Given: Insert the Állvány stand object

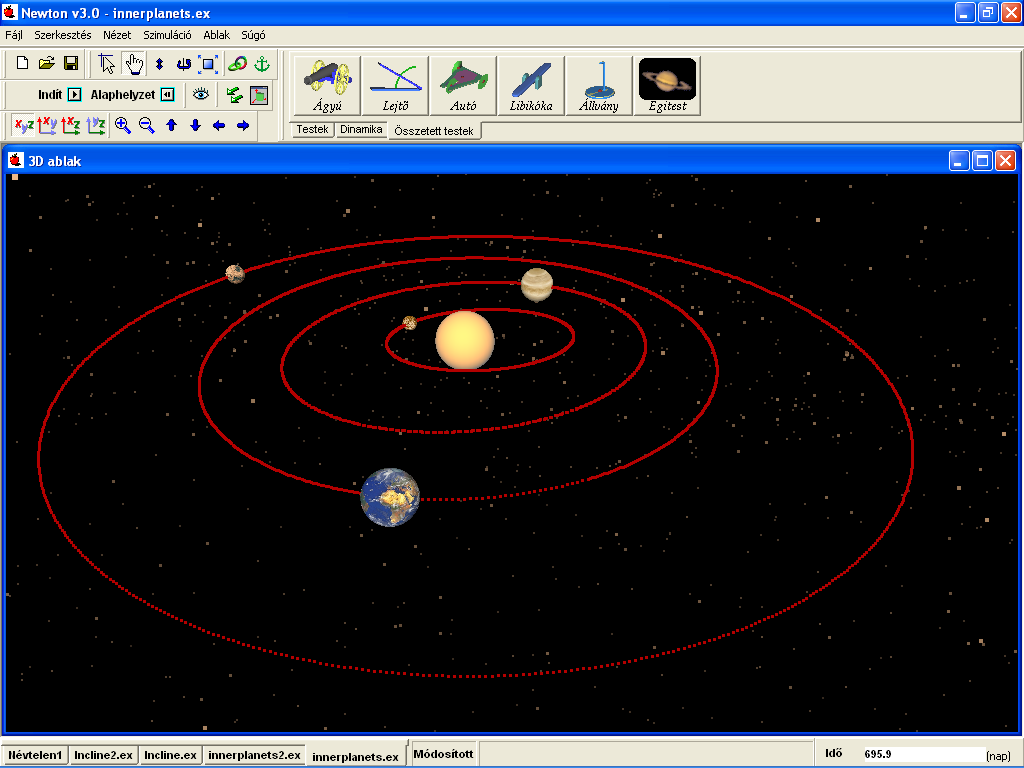Looking at the screenshot, I should [599, 86].
